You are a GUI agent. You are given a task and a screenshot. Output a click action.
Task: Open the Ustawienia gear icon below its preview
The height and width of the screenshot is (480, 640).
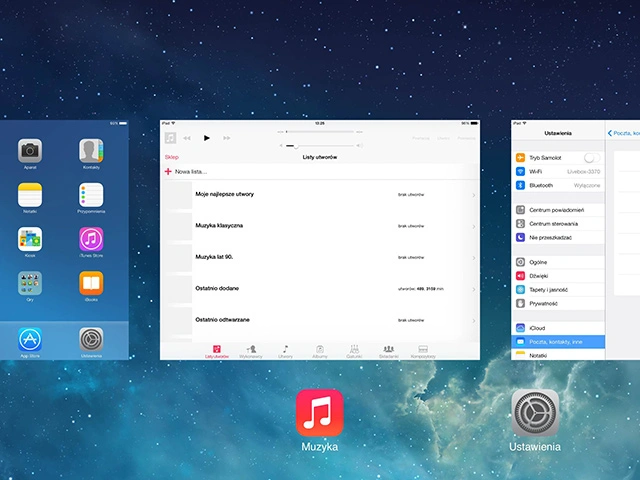(535, 413)
